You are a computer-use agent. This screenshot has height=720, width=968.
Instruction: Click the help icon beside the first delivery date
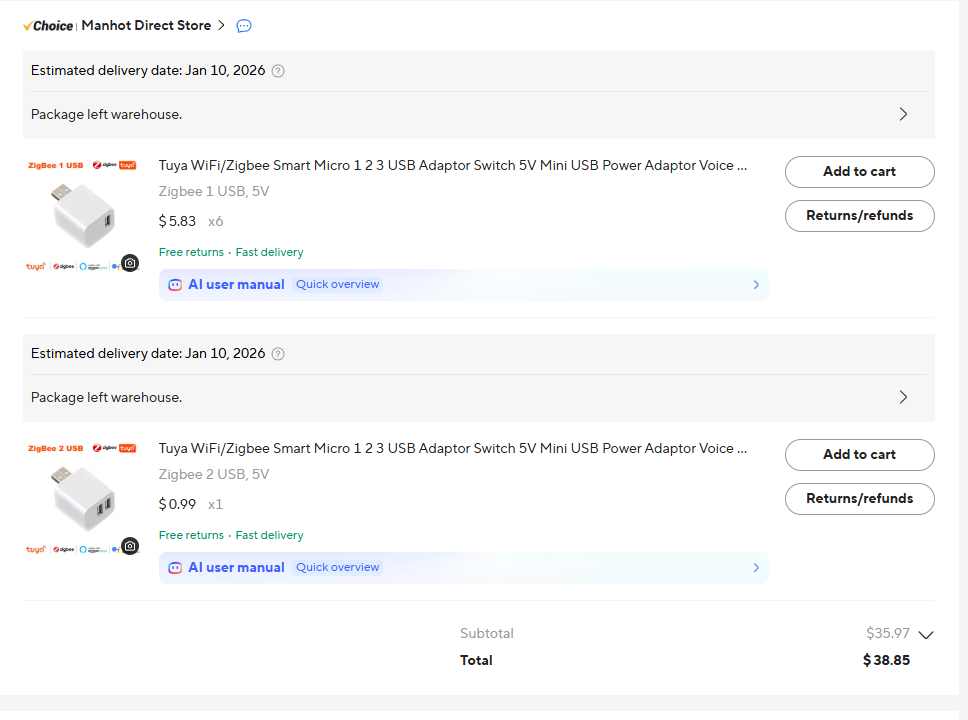point(278,71)
